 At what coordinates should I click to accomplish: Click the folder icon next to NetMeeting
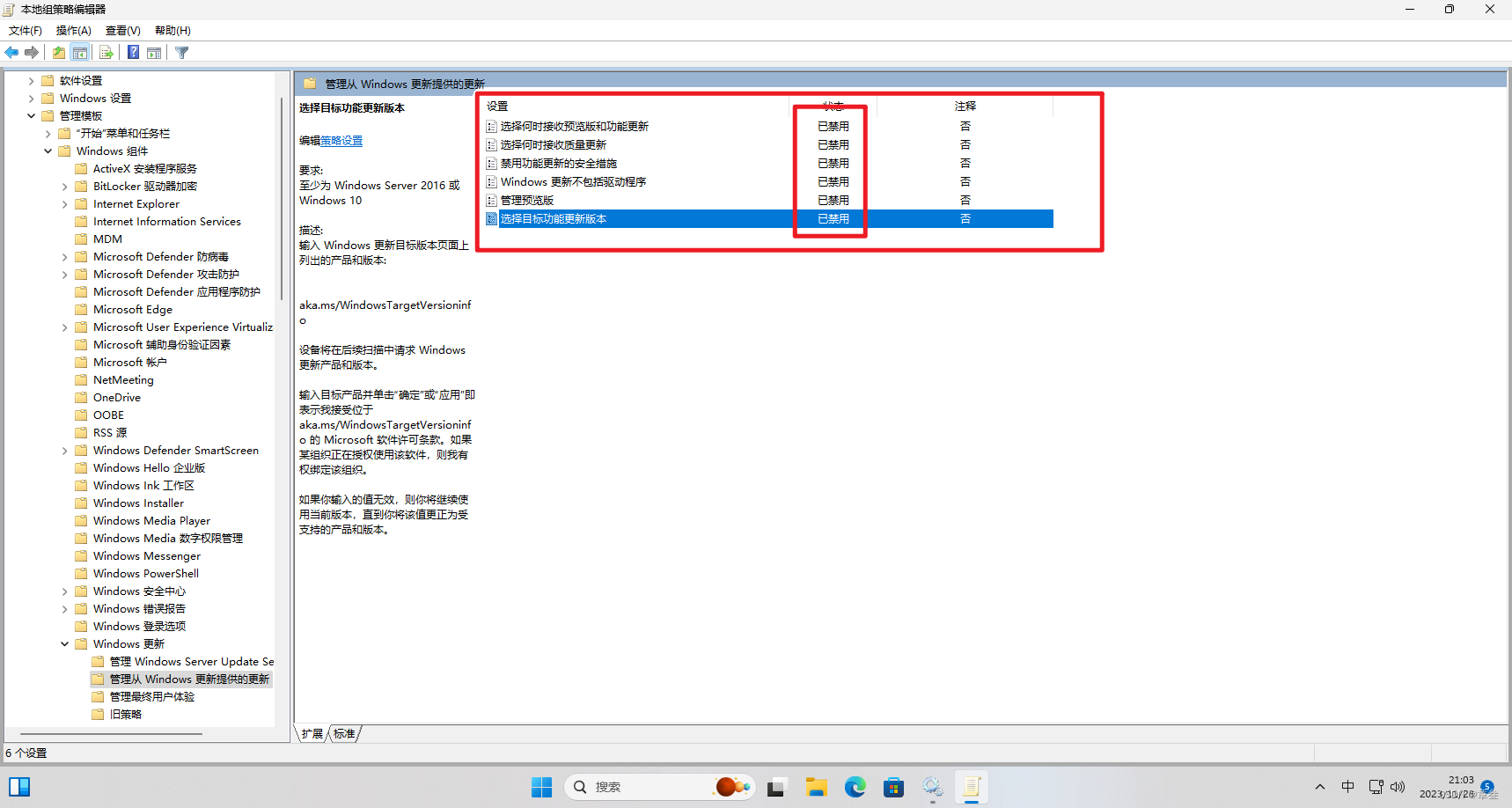[81, 380]
